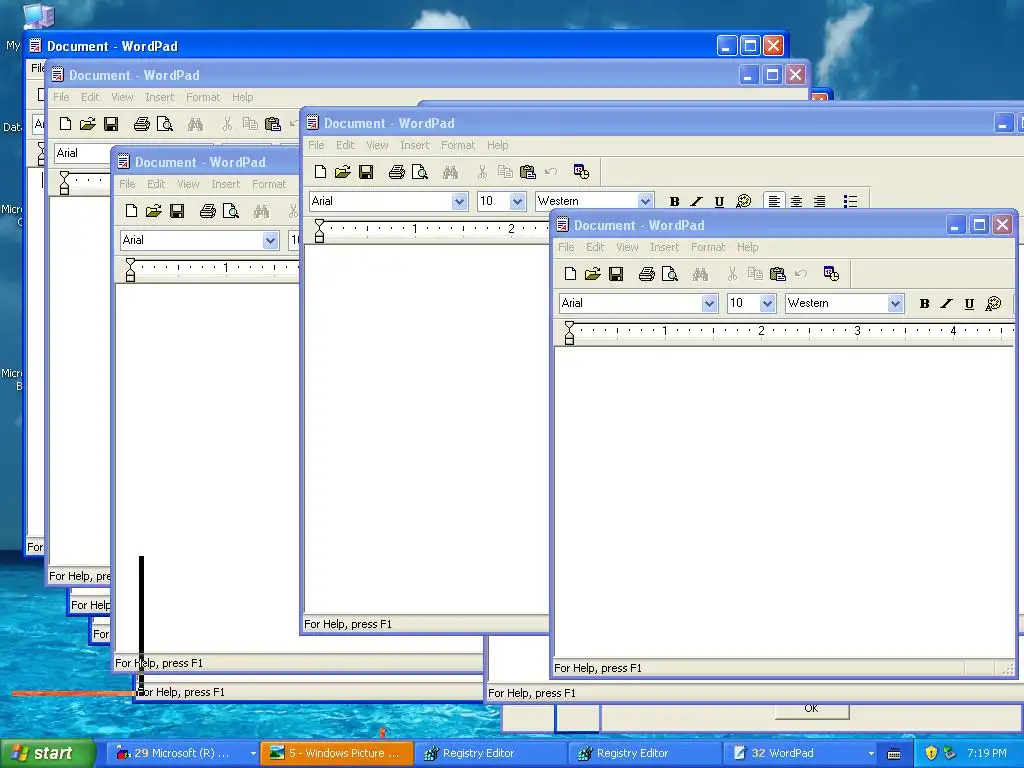Click Open in WordPad window with alignment buttons
The height and width of the screenshot is (768, 1024).
[x=343, y=172]
